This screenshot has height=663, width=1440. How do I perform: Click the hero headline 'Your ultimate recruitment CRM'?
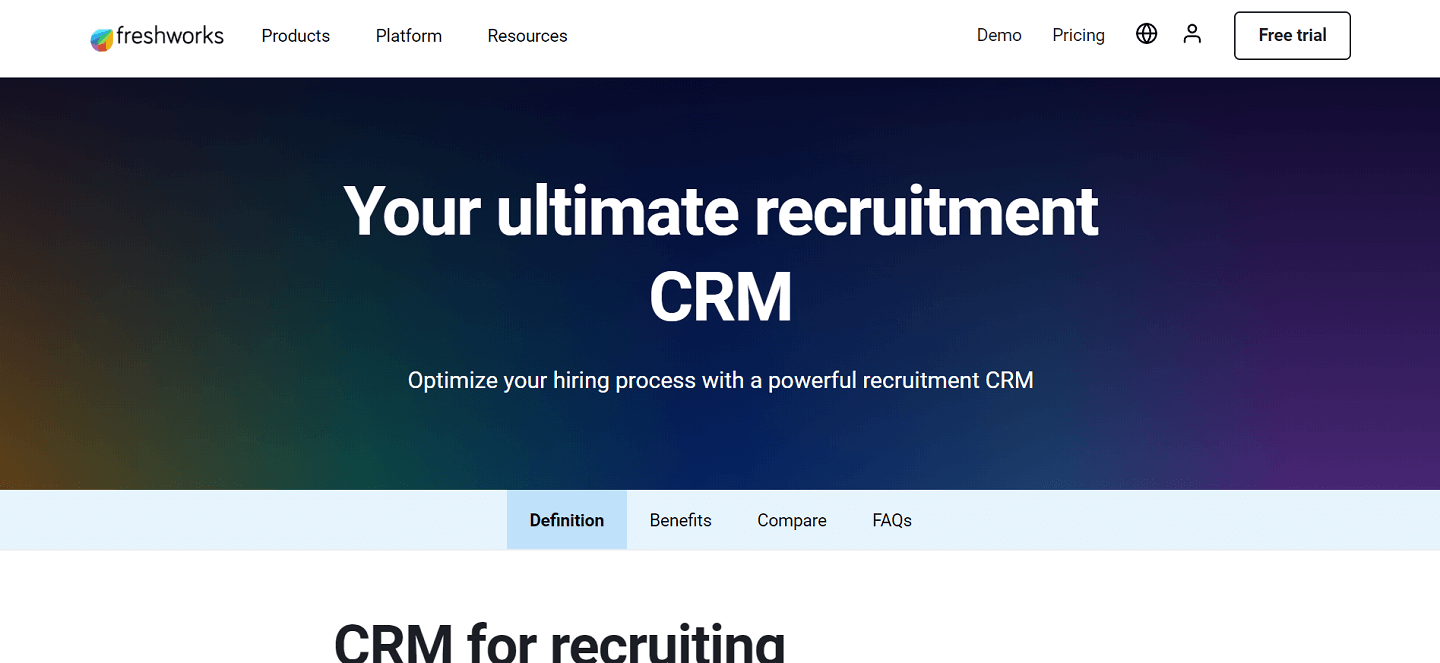tap(720, 250)
